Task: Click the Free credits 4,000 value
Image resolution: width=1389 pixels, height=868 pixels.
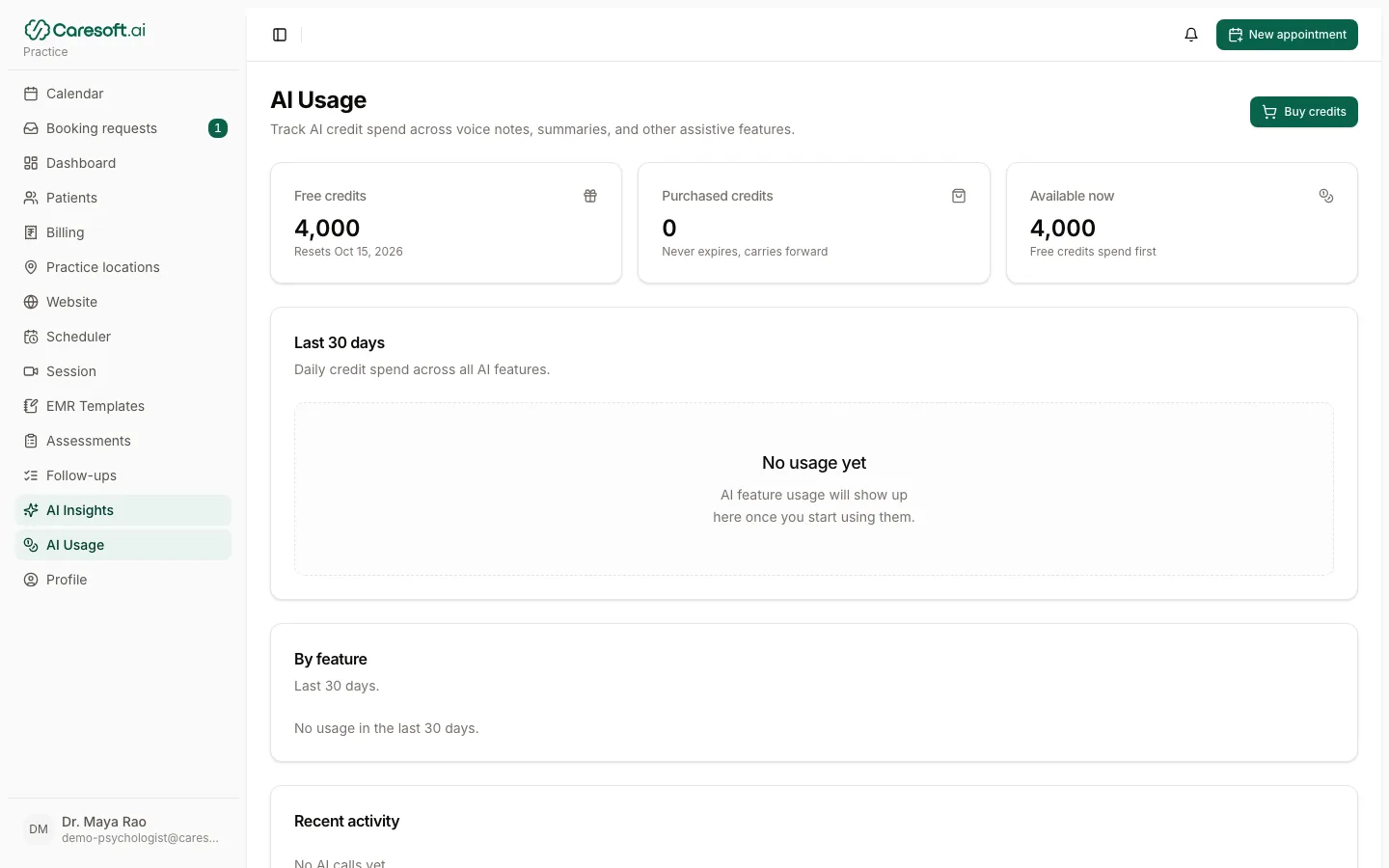Action: point(327,229)
